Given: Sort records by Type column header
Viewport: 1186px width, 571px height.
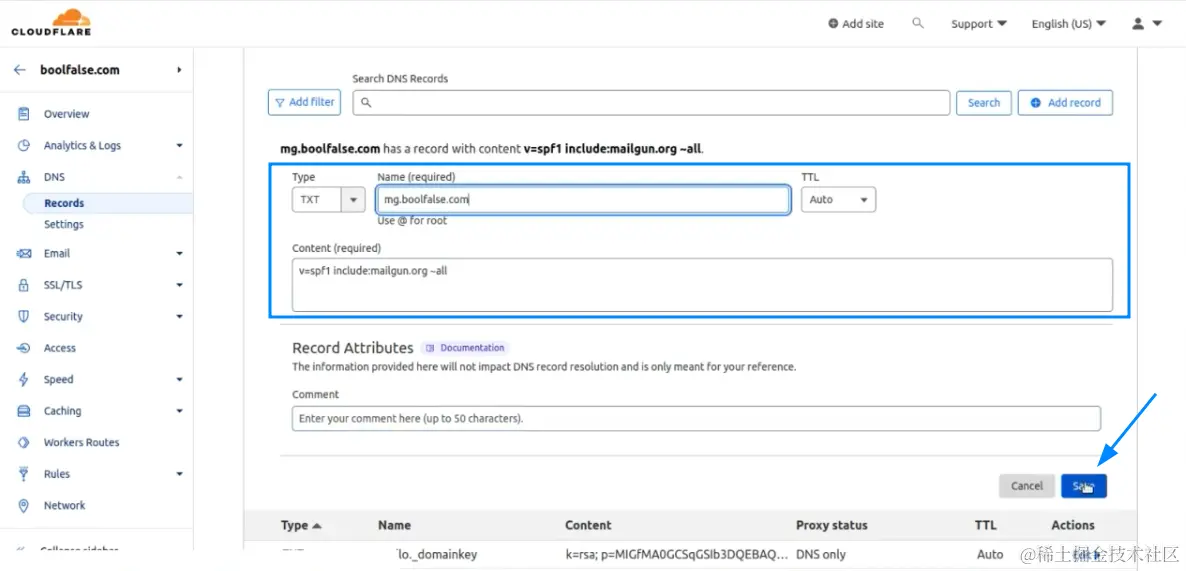Looking at the screenshot, I should coord(301,525).
